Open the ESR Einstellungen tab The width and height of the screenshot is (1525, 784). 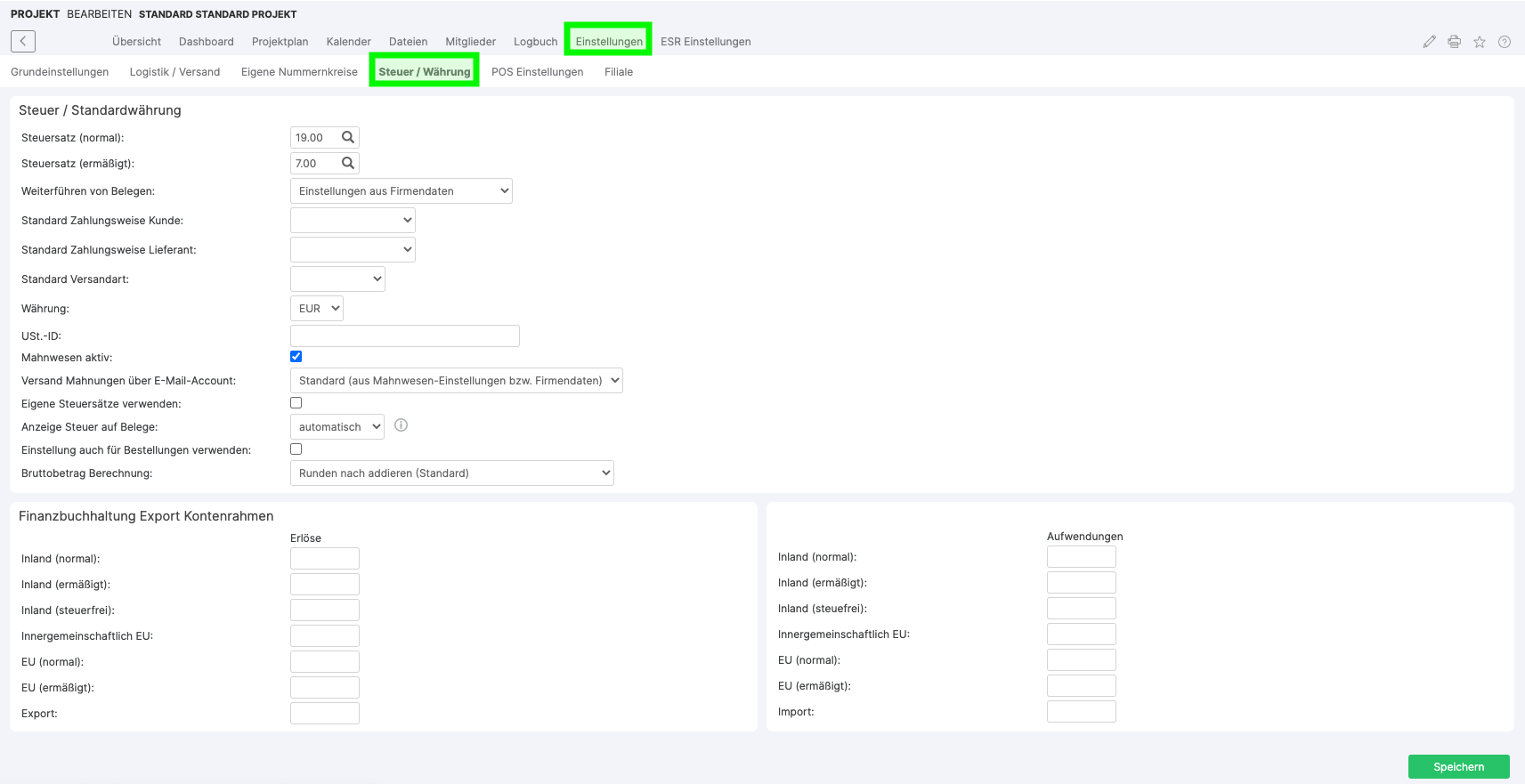tap(705, 42)
